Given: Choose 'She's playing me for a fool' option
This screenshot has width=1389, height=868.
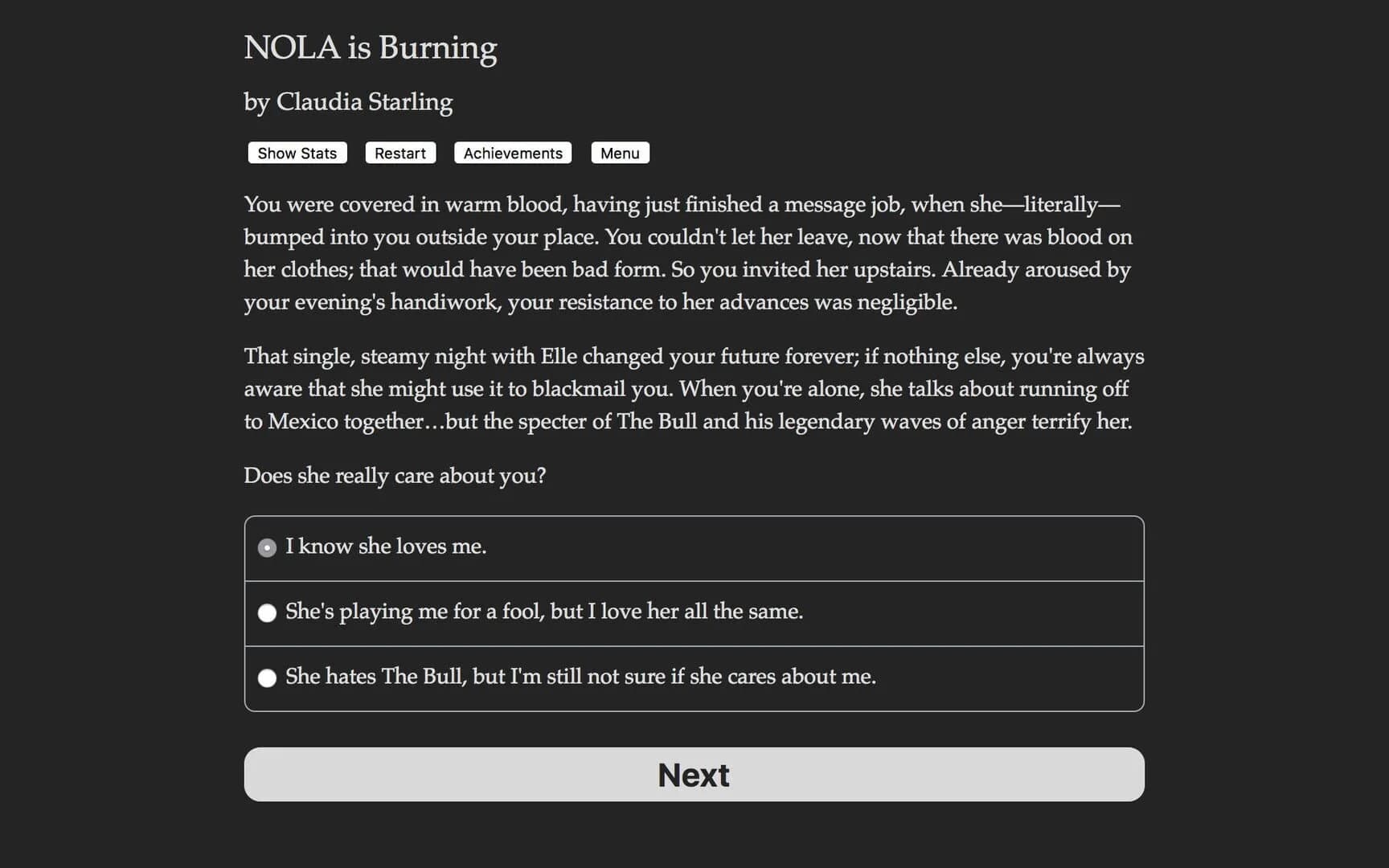Looking at the screenshot, I should point(544,612).
